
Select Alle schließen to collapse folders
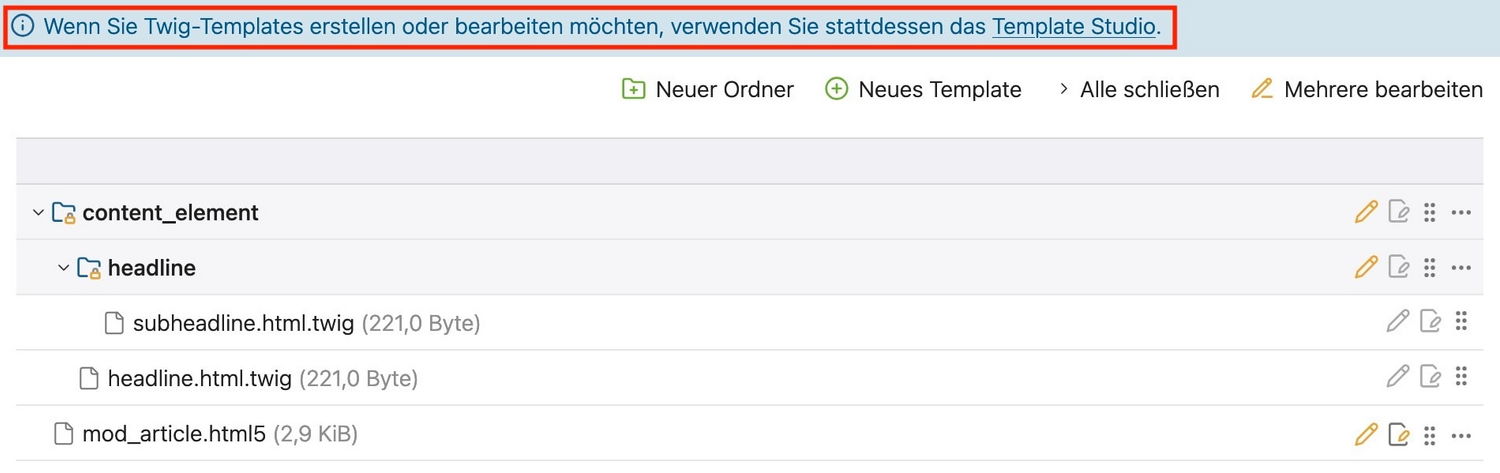click(1138, 90)
